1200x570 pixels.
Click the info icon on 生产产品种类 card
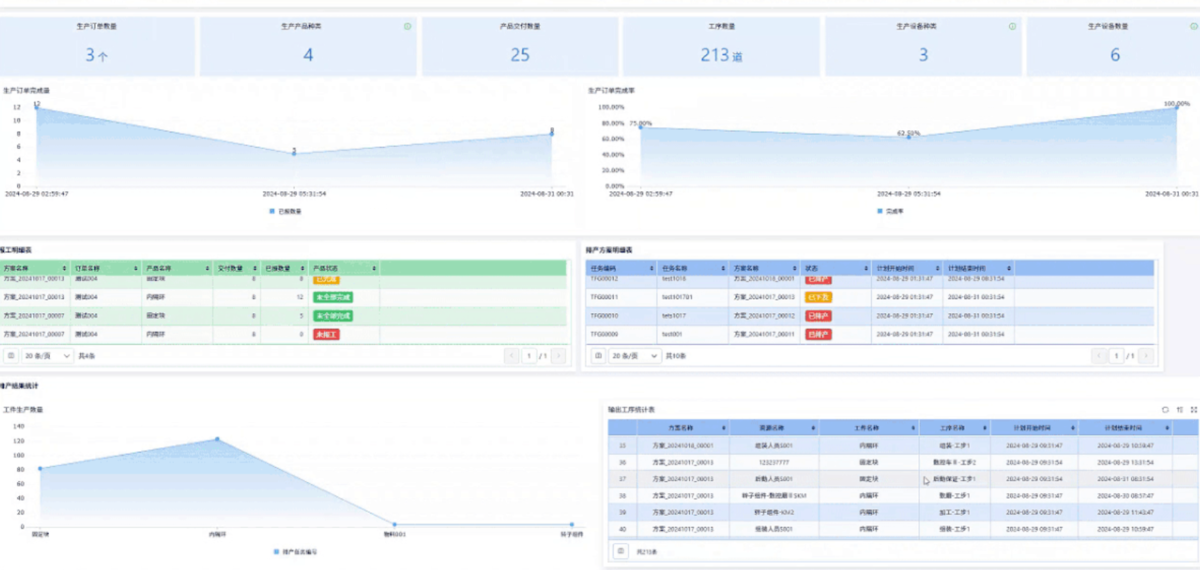407,27
